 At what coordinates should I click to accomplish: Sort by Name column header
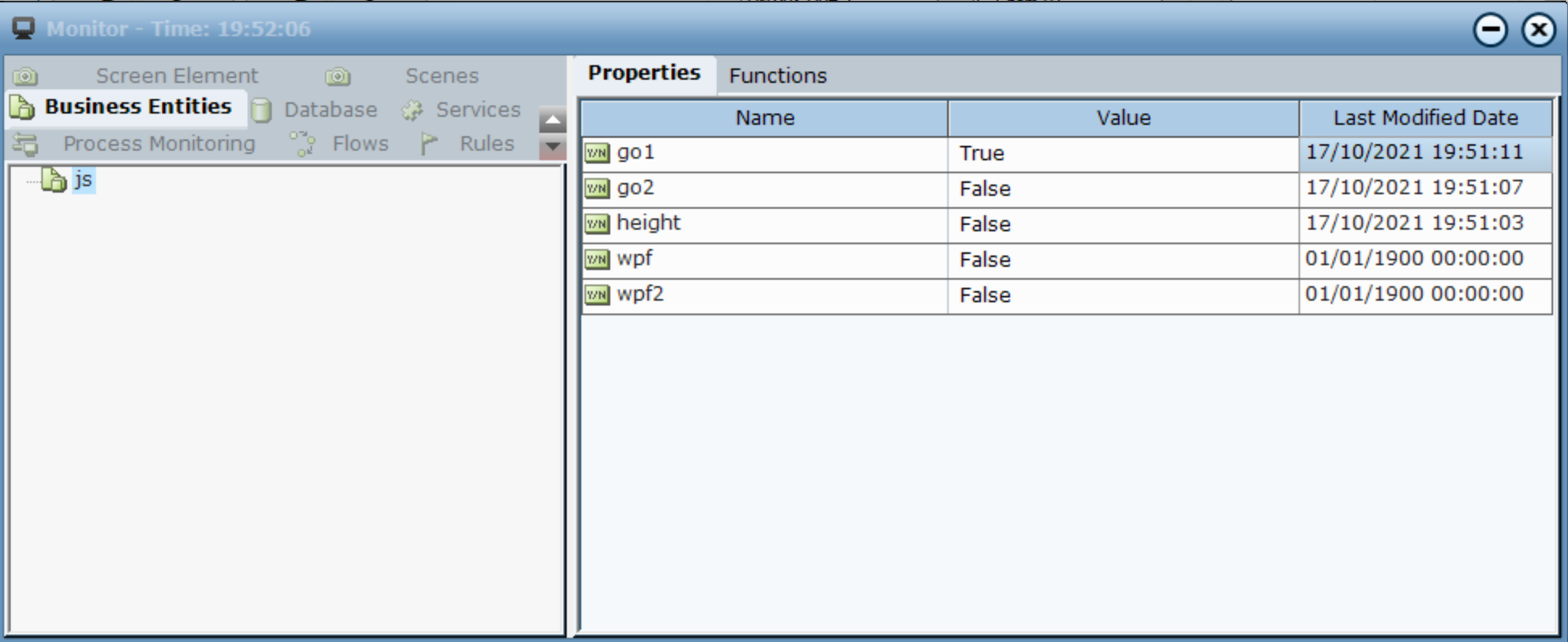tap(765, 118)
